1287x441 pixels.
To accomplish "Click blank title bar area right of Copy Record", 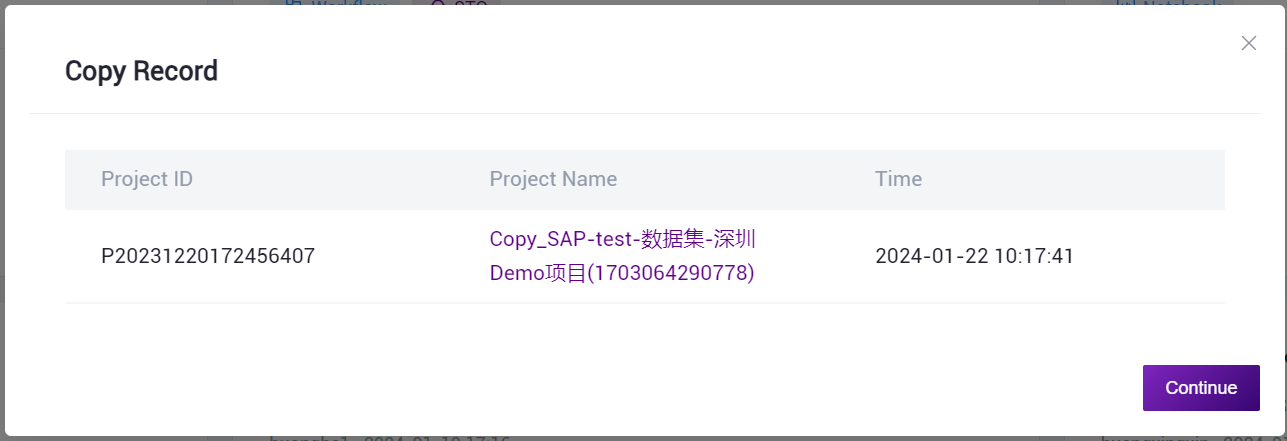I will [x=700, y=71].
